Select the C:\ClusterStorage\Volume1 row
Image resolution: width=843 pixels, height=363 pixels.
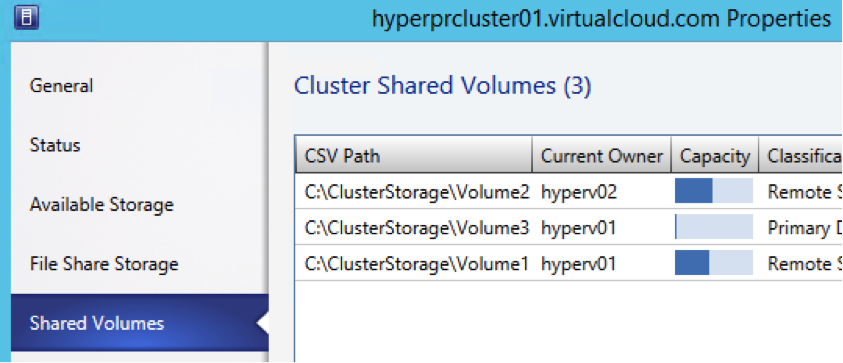pyautogui.click(x=569, y=264)
